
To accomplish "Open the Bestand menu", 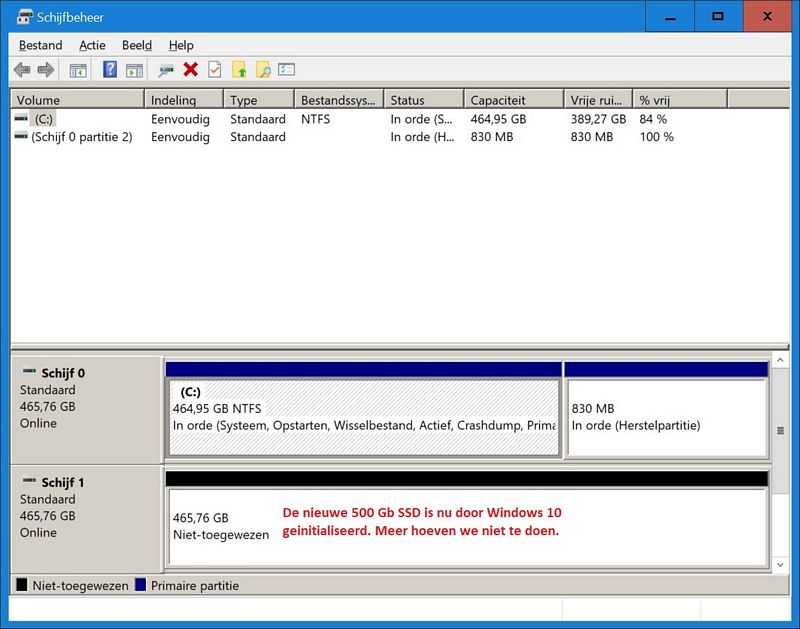I will (40, 45).
